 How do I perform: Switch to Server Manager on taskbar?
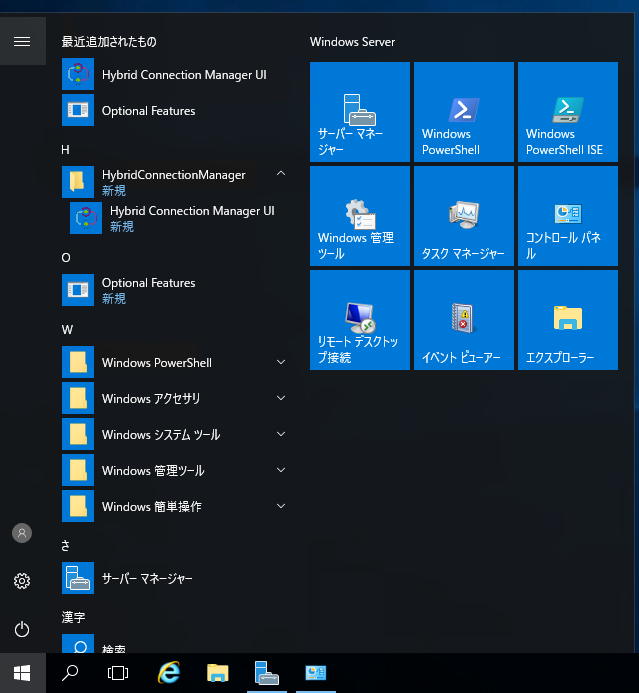coord(266,673)
